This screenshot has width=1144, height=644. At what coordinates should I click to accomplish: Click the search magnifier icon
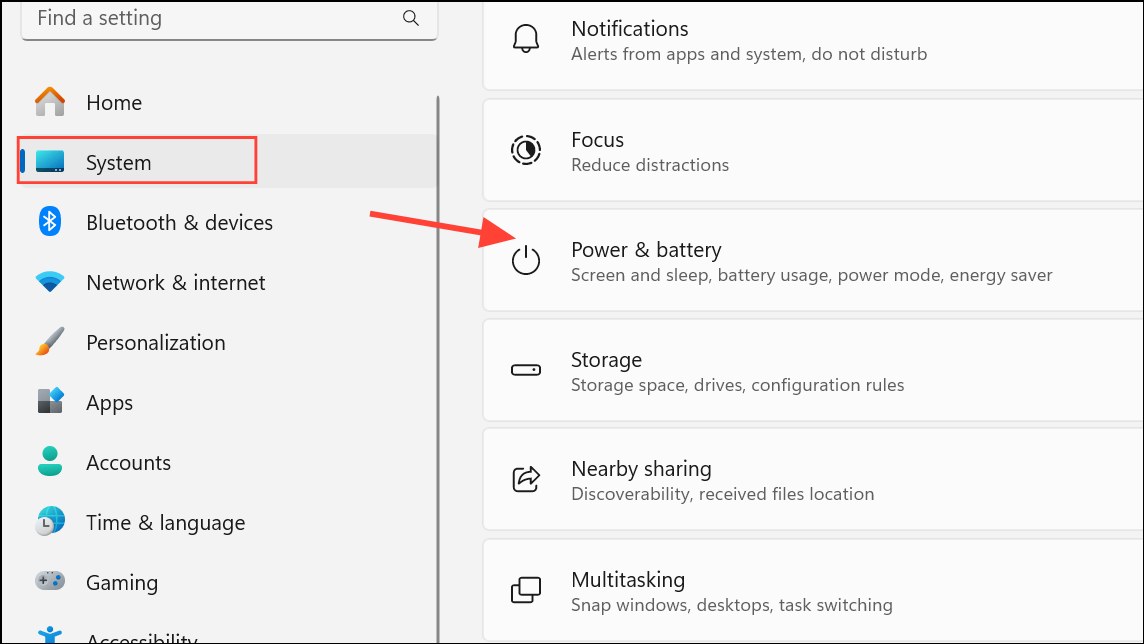click(410, 18)
